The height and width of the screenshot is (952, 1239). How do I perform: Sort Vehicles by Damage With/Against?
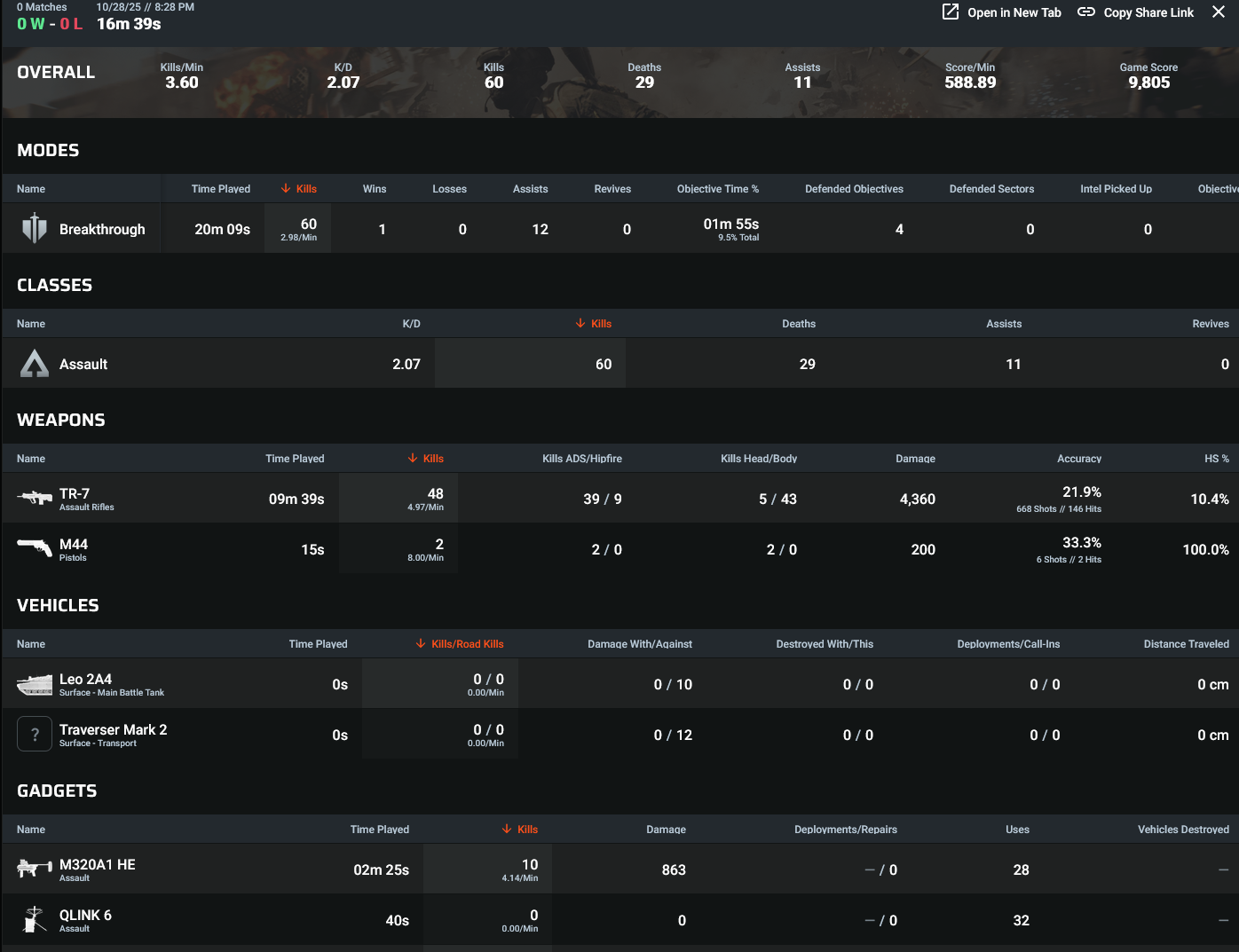(x=640, y=644)
